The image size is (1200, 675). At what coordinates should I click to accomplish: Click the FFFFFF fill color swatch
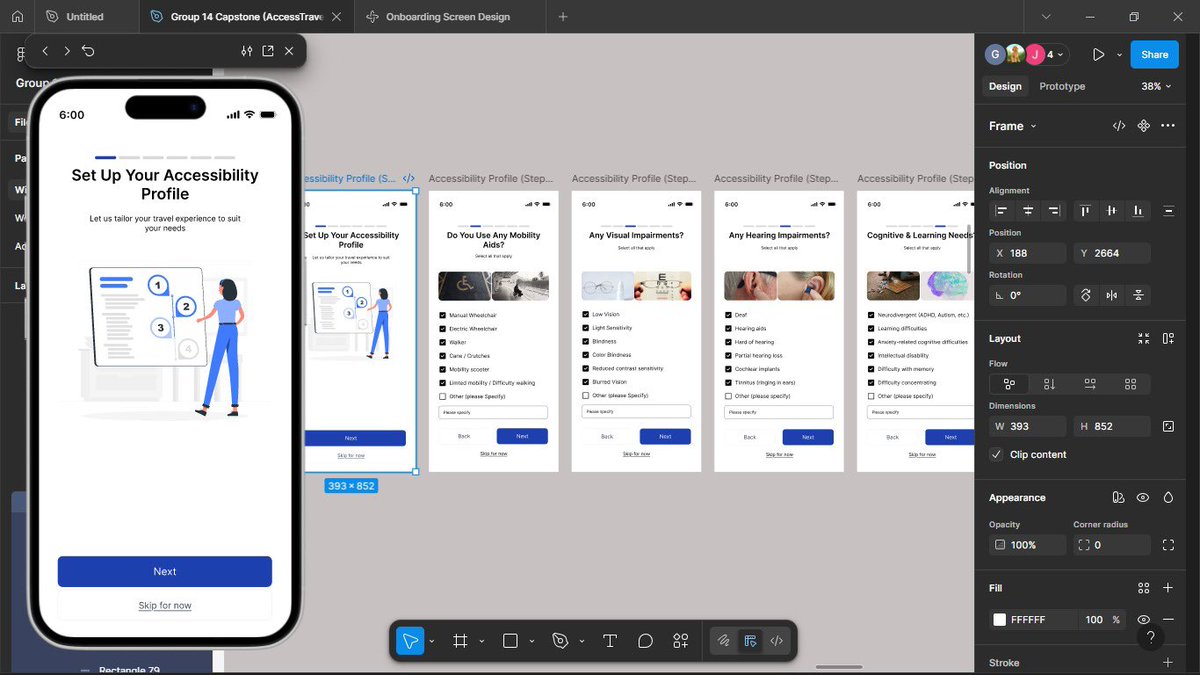tap(999, 620)
